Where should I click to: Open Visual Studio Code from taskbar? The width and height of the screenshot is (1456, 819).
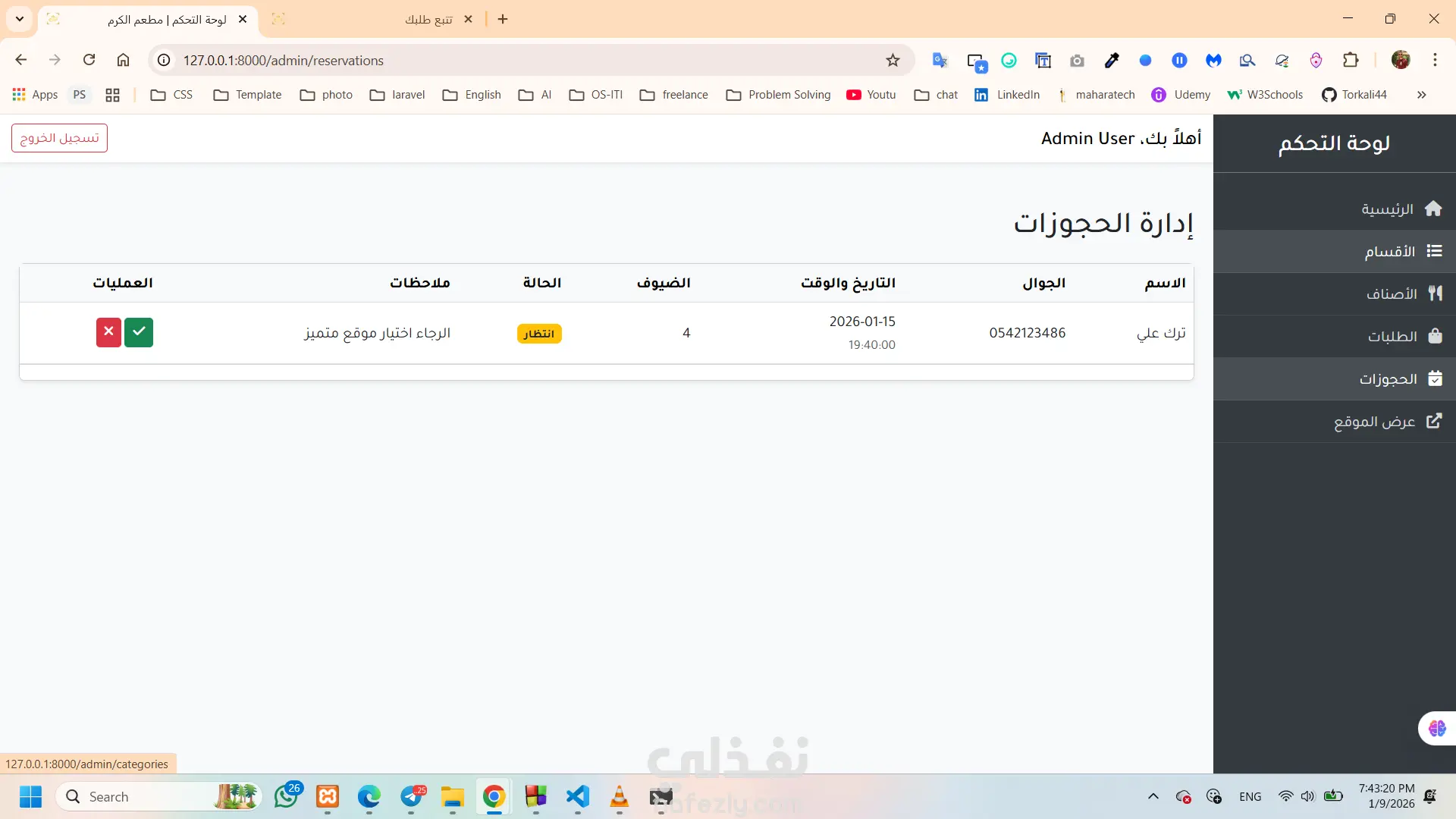(577, 796)
